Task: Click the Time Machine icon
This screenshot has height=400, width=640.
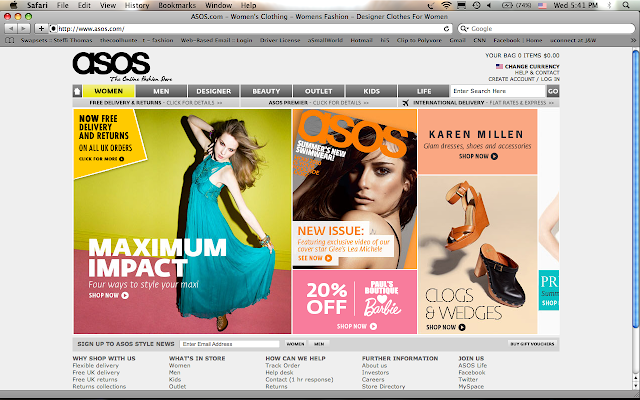Action: click(x=476, y=5)
